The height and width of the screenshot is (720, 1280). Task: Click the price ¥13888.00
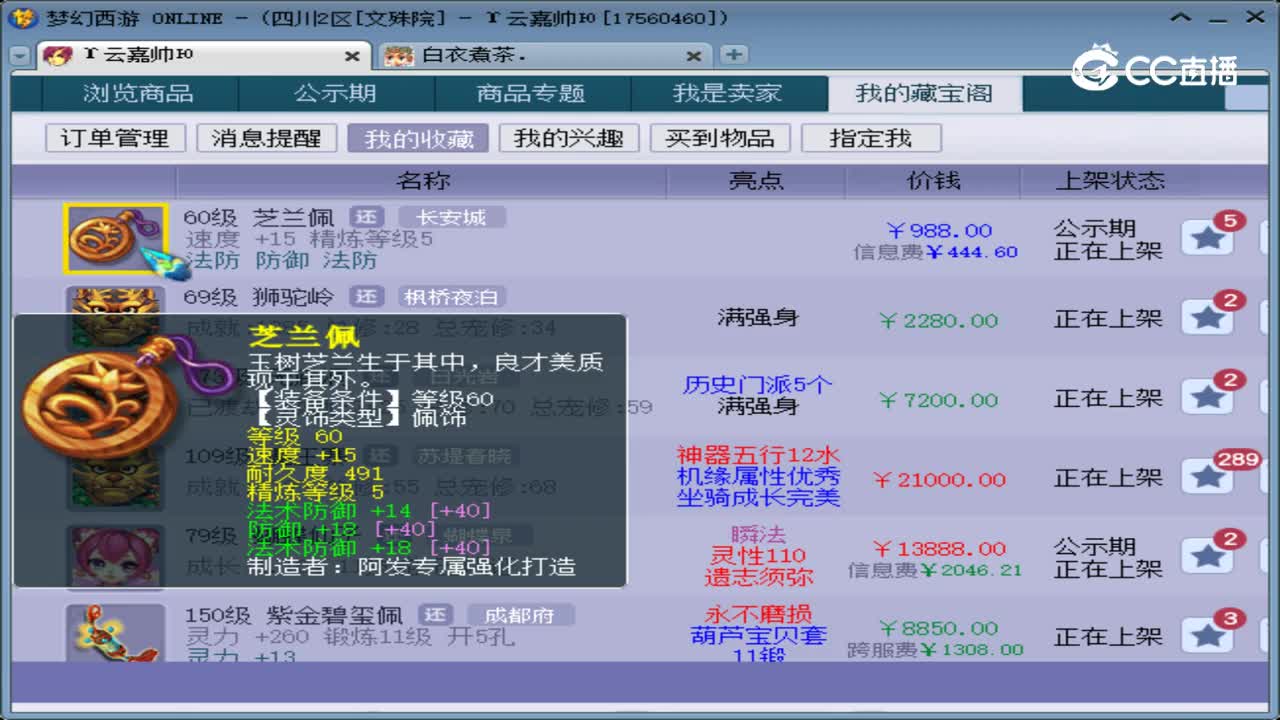[x=939, y=549]
